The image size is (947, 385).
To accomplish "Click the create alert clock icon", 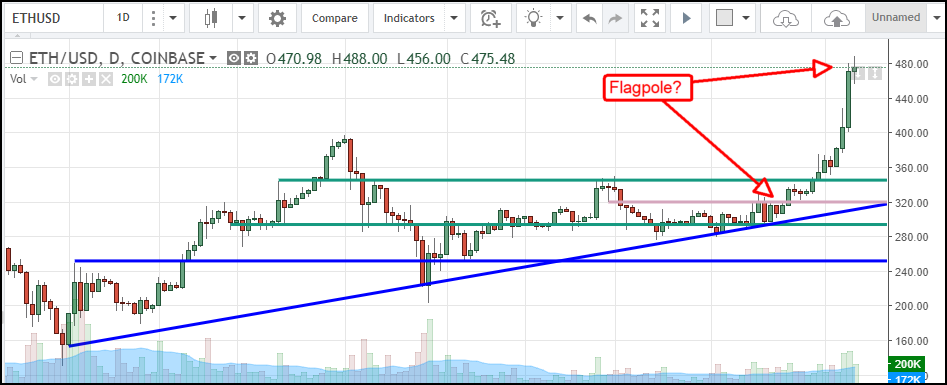I will point(490,18).
